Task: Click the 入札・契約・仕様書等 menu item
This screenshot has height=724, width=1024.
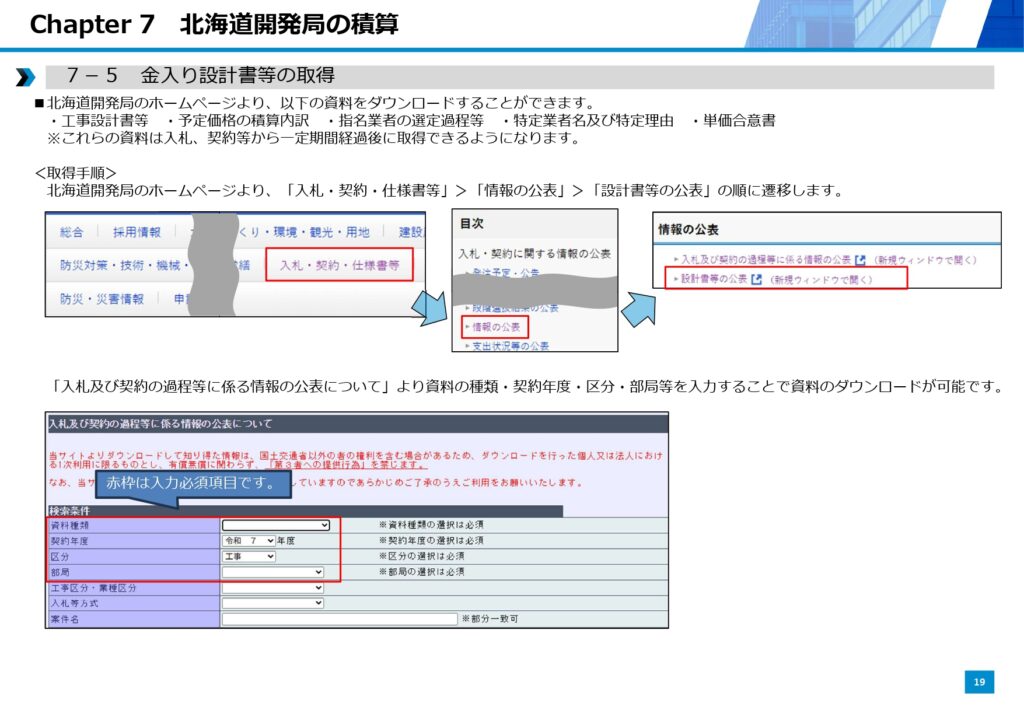Action: click(x=339, y=265)
